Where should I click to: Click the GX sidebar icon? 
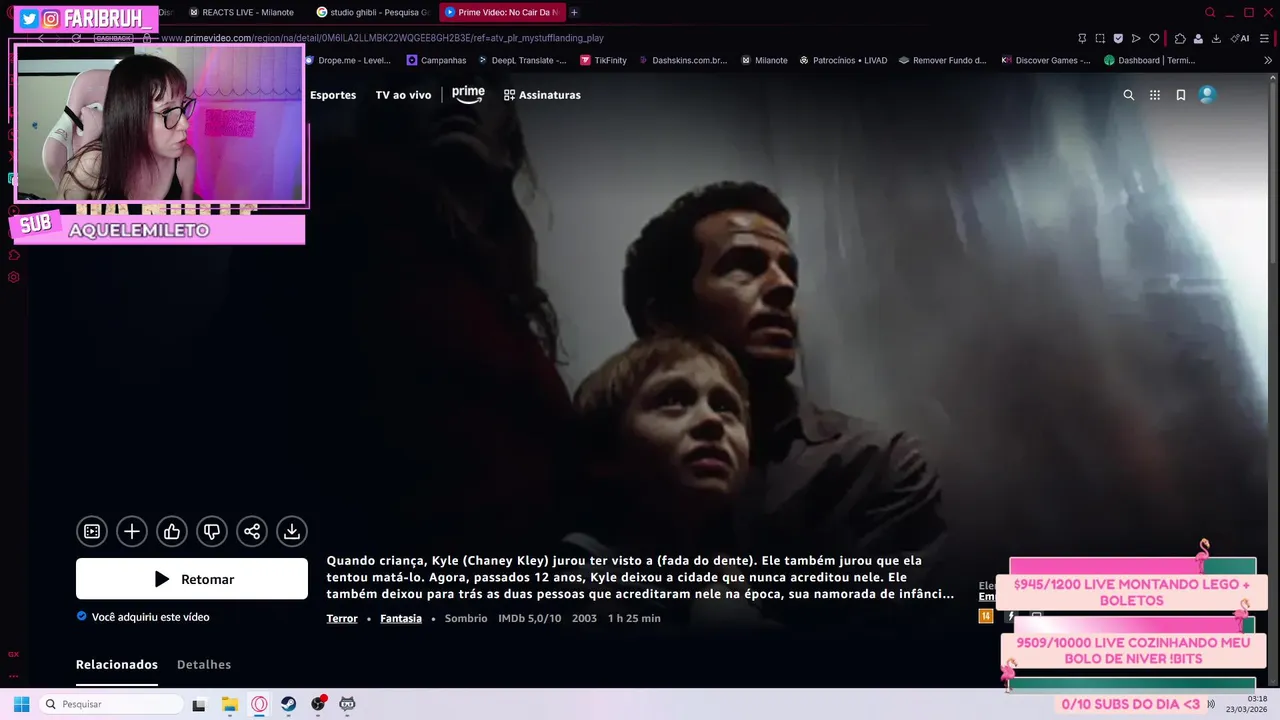(x=13, y=654)
